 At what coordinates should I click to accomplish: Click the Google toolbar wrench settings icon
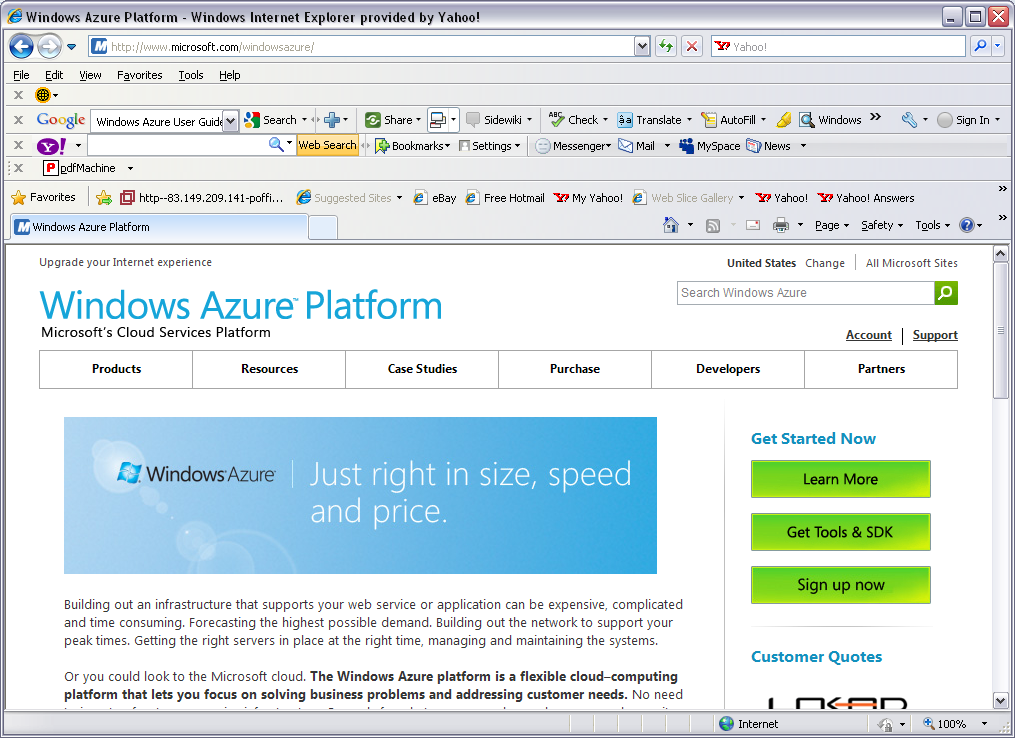tap(908, 120)
